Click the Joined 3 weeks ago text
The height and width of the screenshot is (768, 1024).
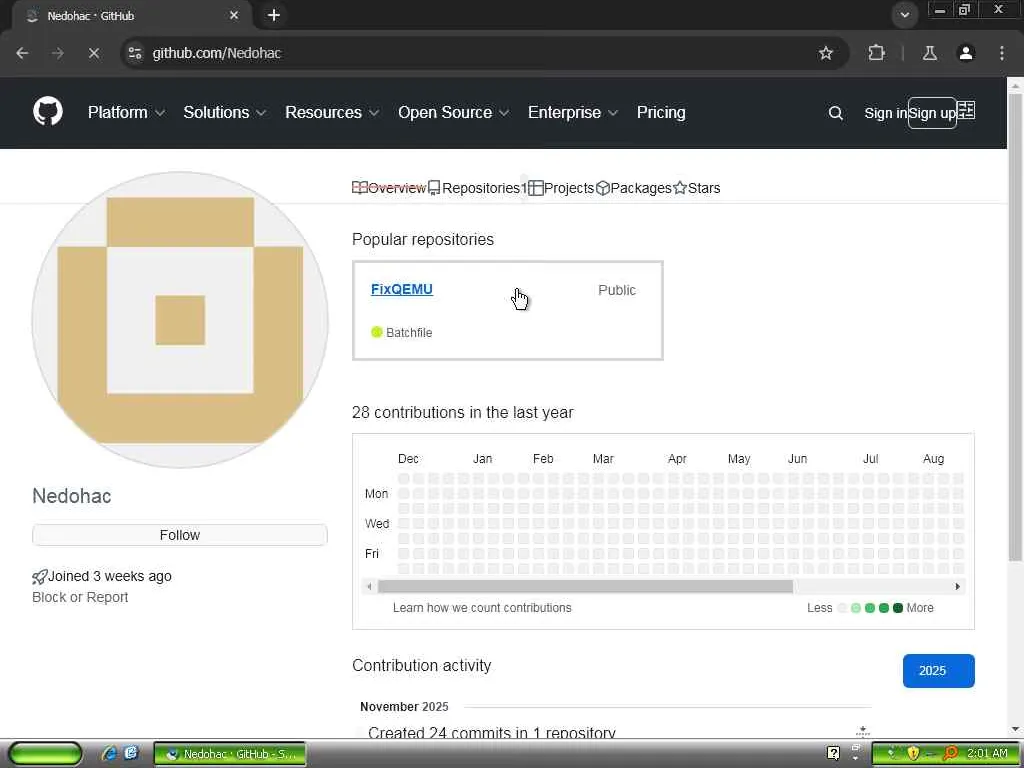109,576
